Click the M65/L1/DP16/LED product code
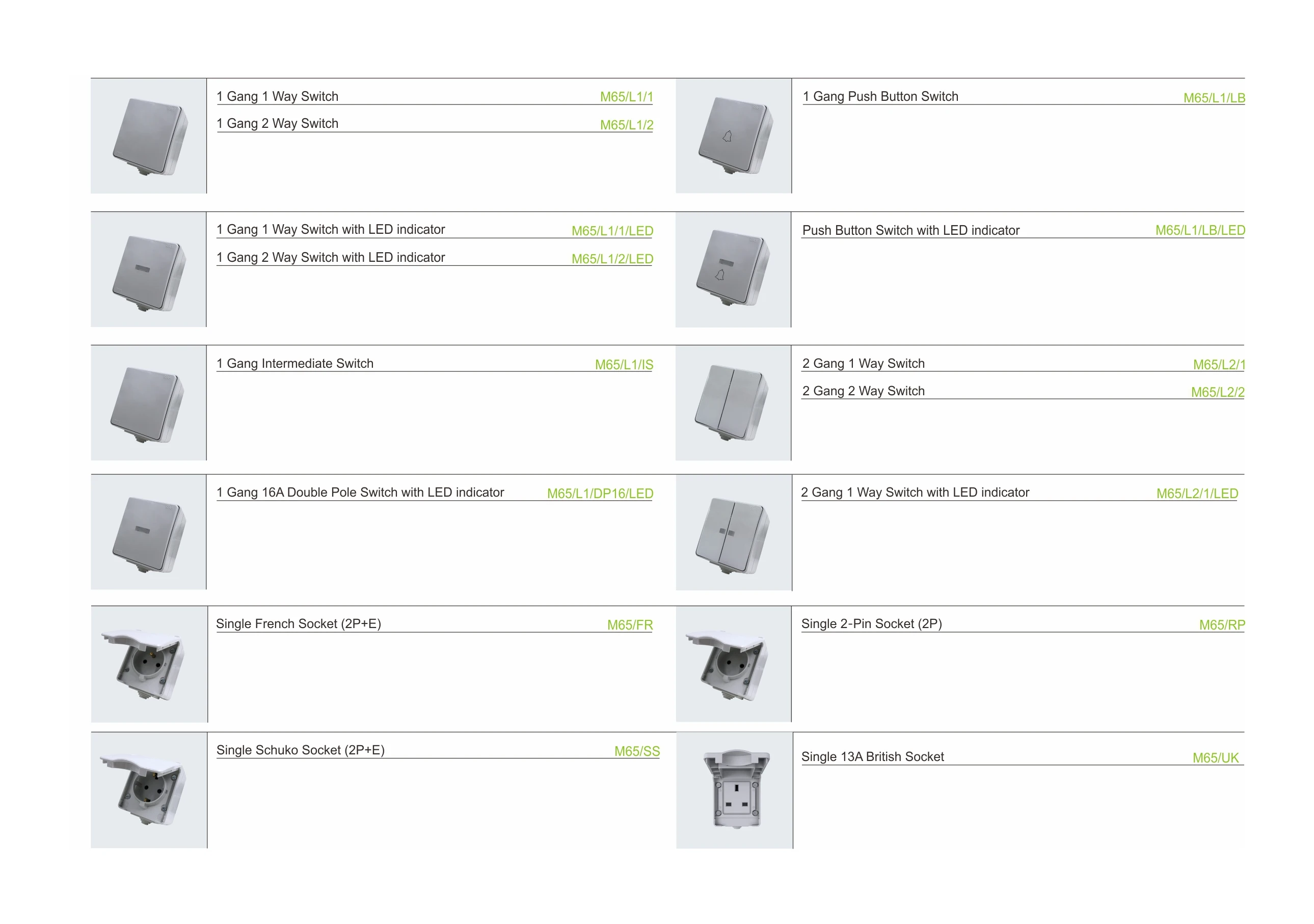The width and height of the screenshot is (1314, 924). (600, 493)
